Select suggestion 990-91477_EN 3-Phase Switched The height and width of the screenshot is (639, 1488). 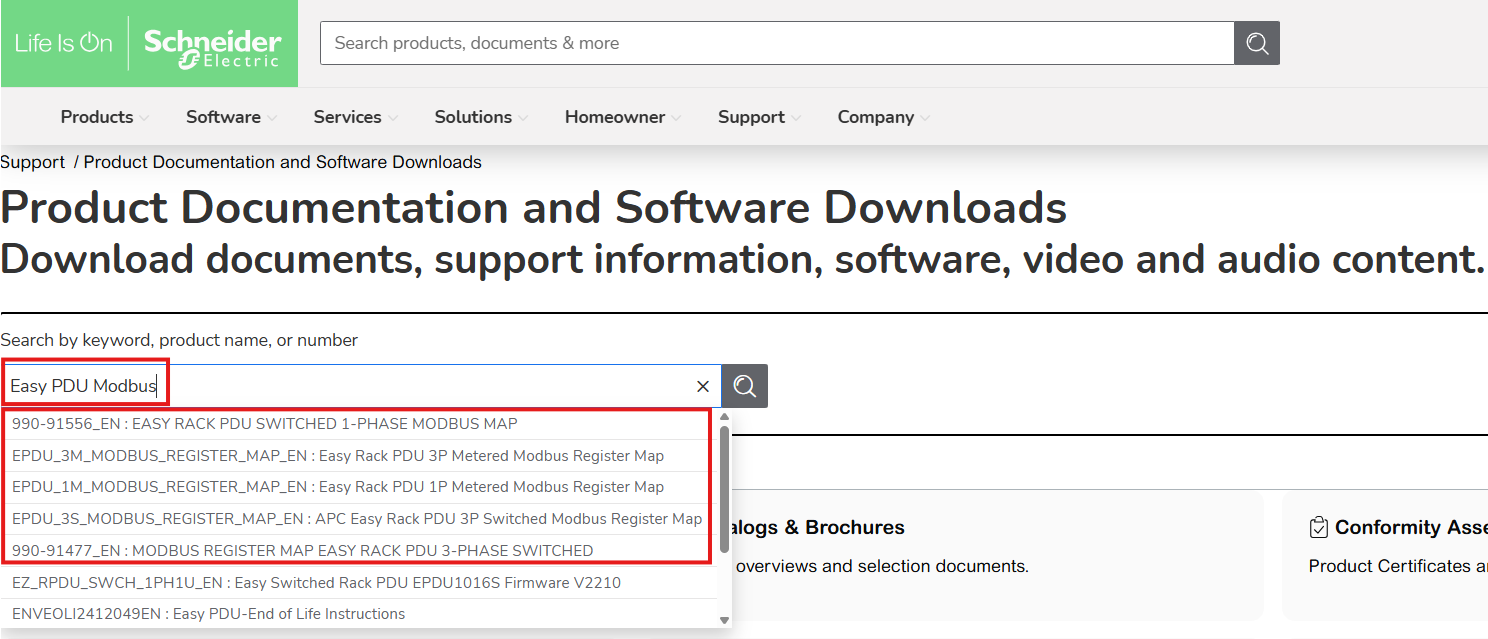360,551
